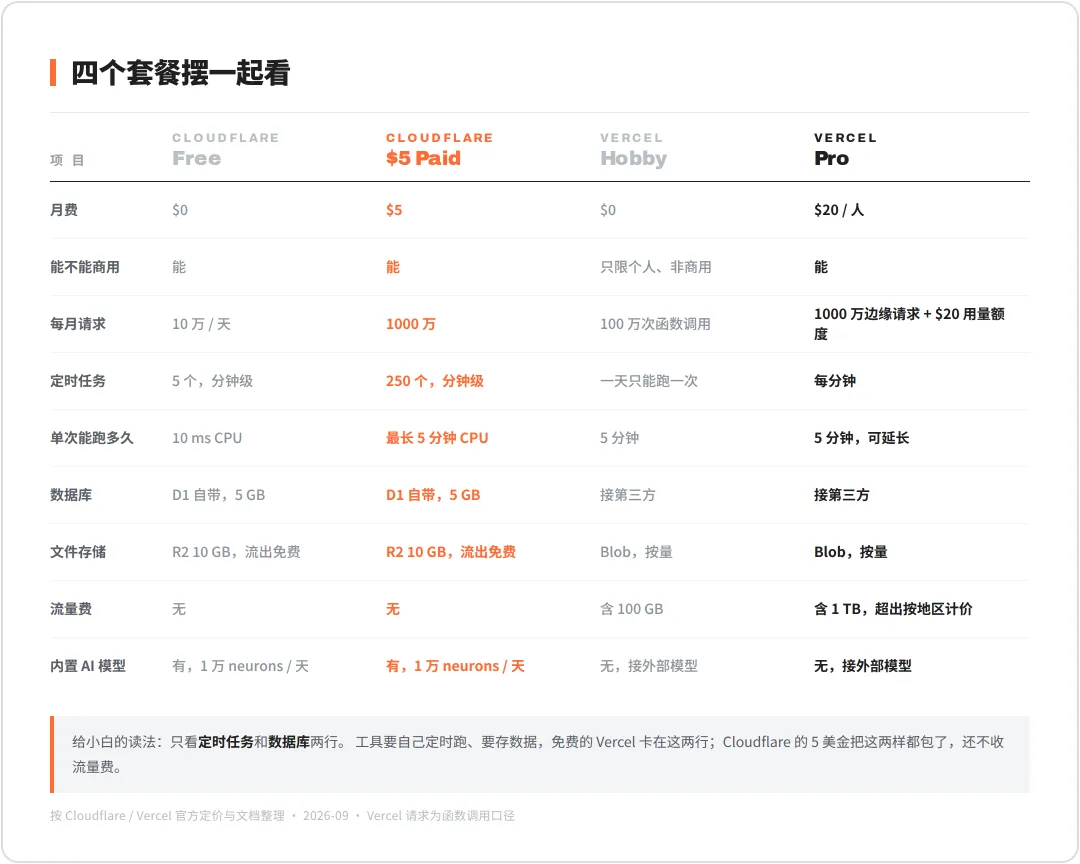Click the 10 ms CPU cell
This screenshot has height=864, width=1080.
(207, 438)
